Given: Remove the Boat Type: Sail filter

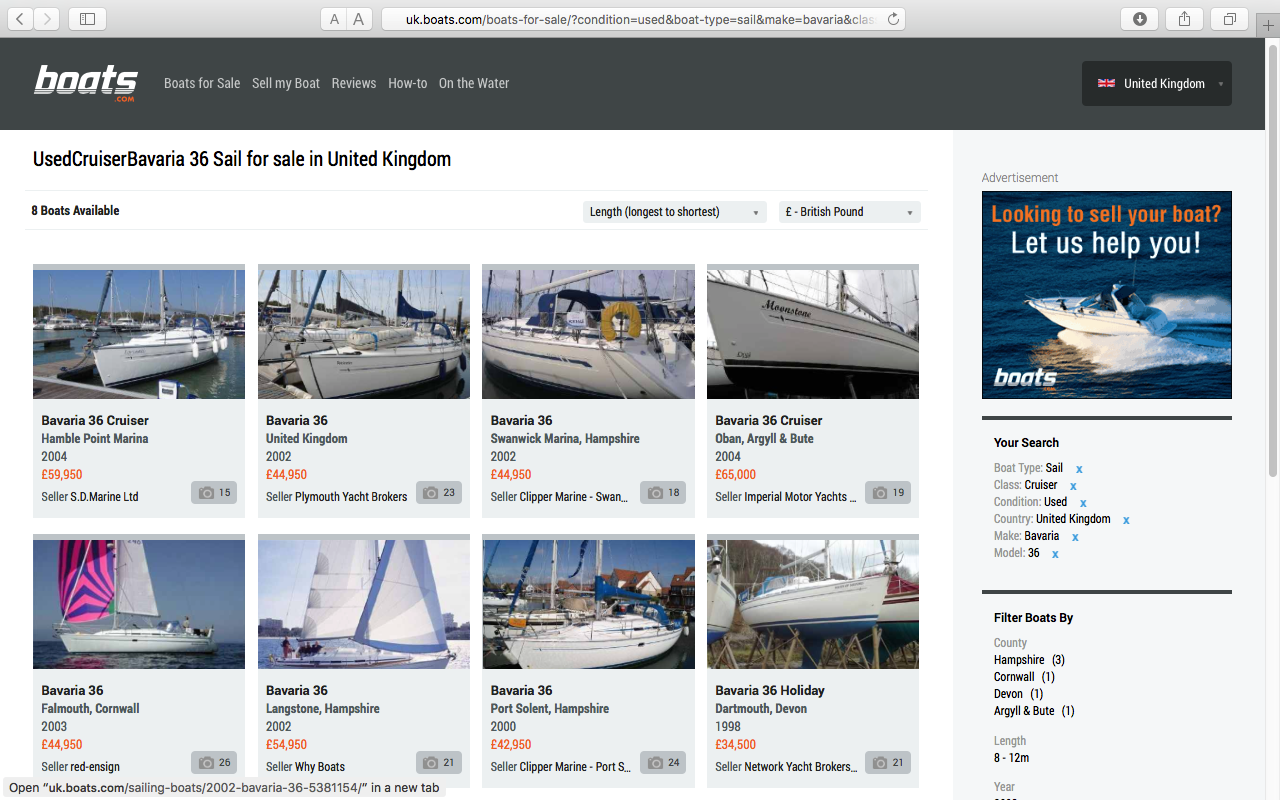Looking at the screenshot, I should pyautogui.click(x=1079, y=469).
